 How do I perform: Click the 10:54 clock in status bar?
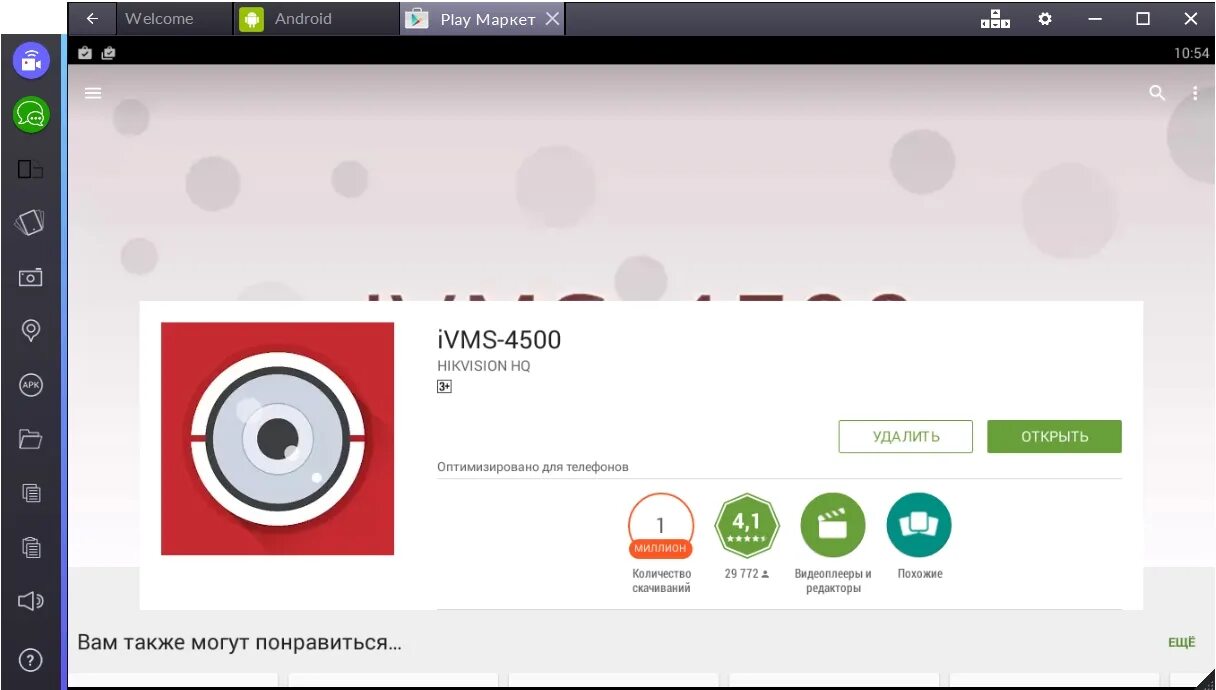click(x=1192, y=53)
